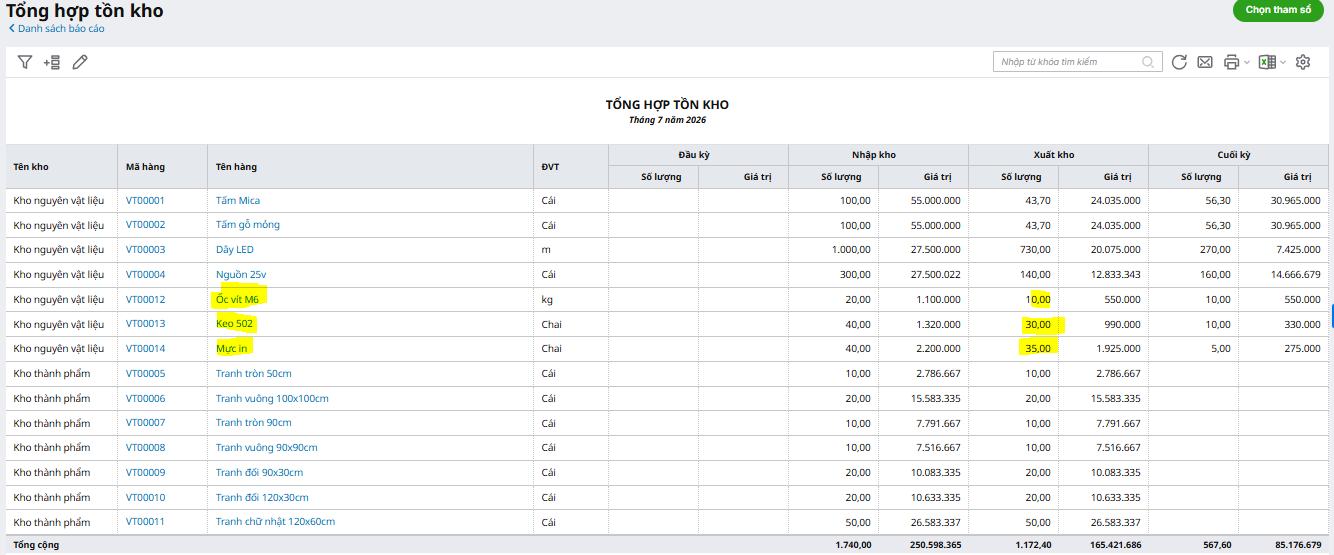Open item code VT00005

(146, 374)
